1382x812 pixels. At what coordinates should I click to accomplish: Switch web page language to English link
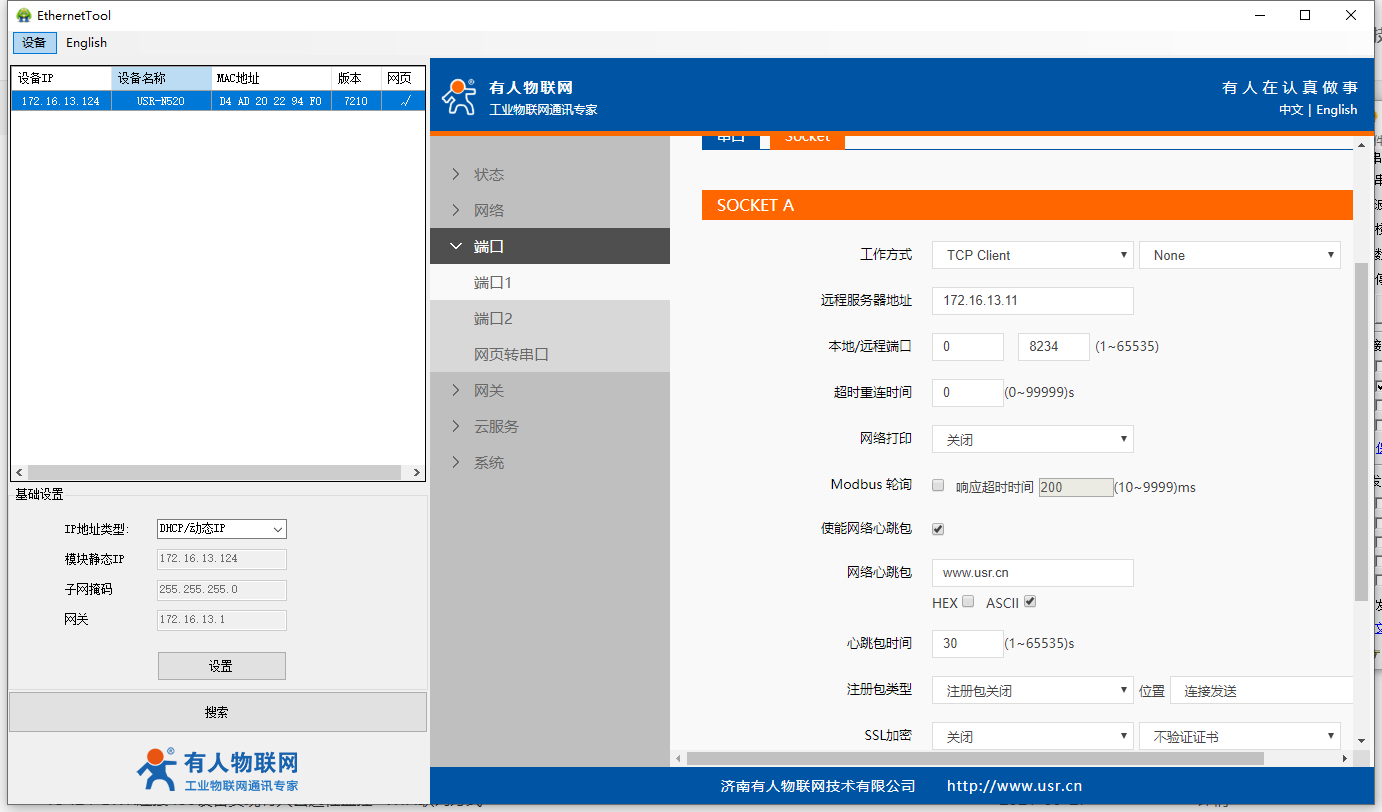pyautogui.click(x=1336, y=110)
